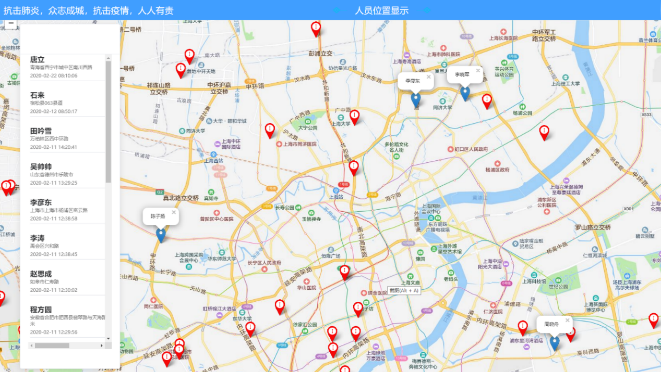
Task: Click the list scrollbar up arrow
Action: [x=108, y=58]
